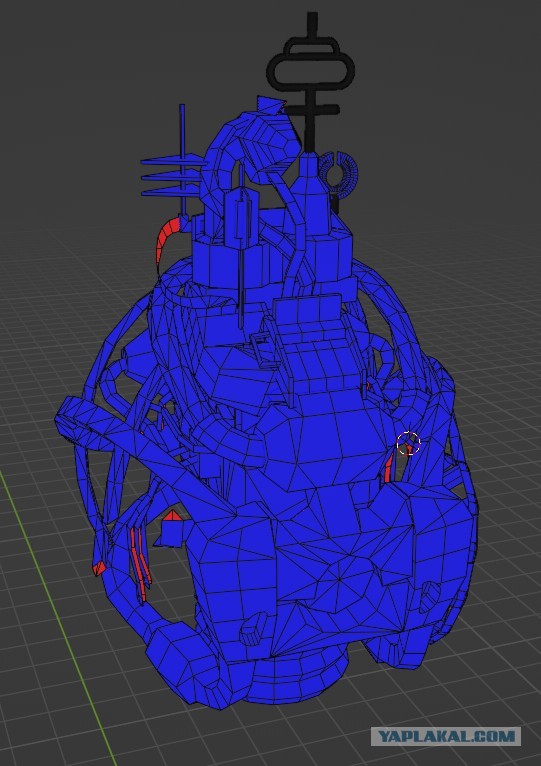Click the 3D cursor circle on the model

pos(409,443)
